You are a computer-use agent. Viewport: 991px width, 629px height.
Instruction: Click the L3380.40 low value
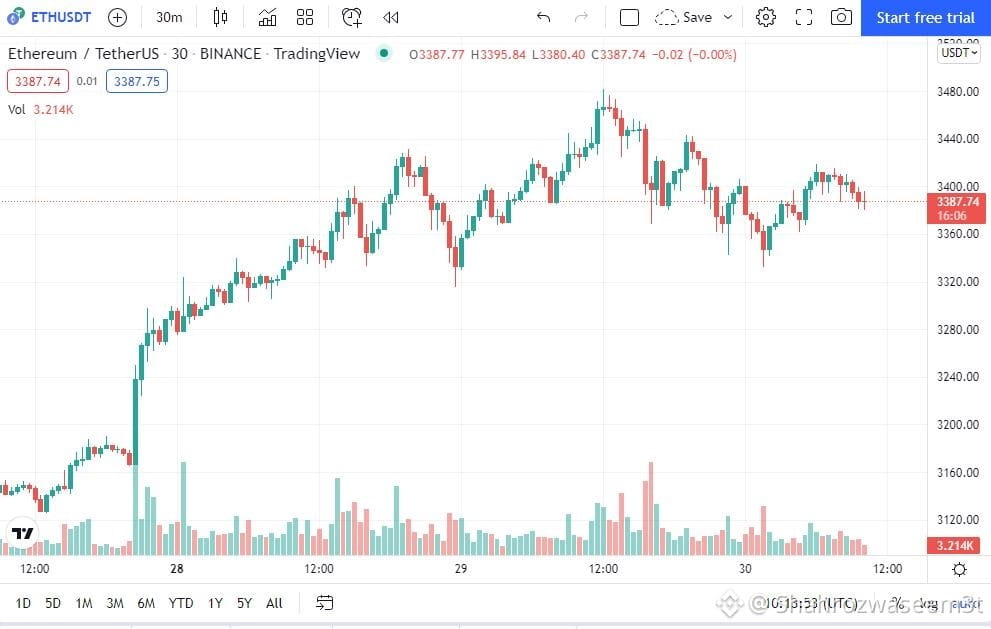click(558, 54)
